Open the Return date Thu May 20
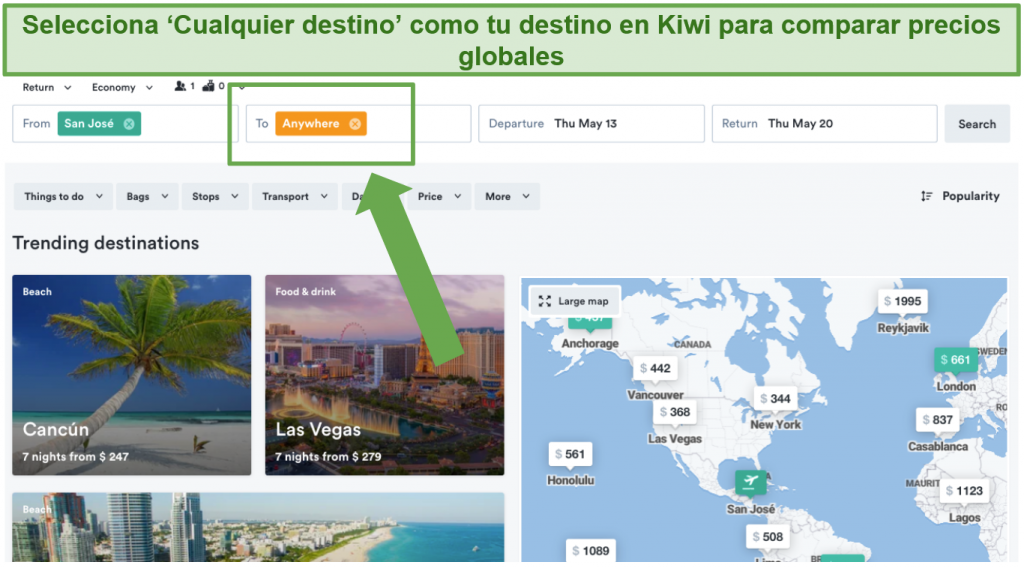The image size is (1024, 568). 824,123
